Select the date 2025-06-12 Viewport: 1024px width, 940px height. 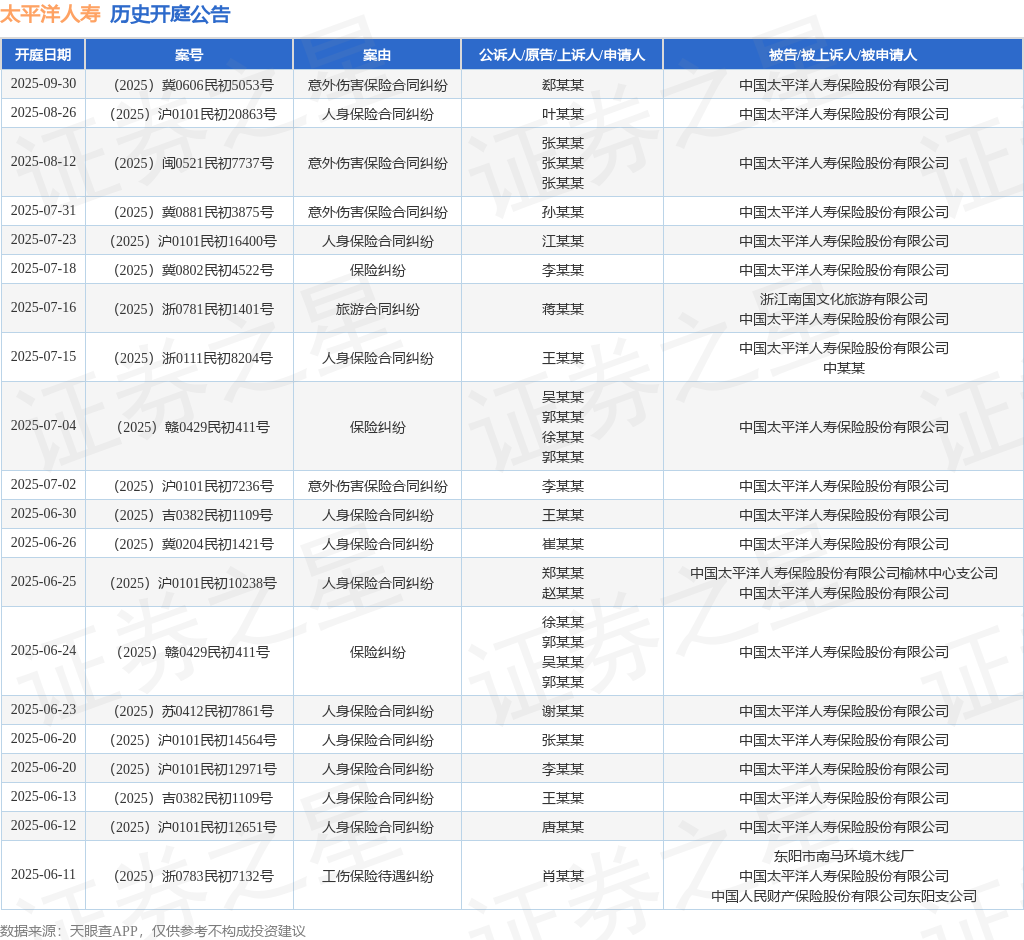43,826
